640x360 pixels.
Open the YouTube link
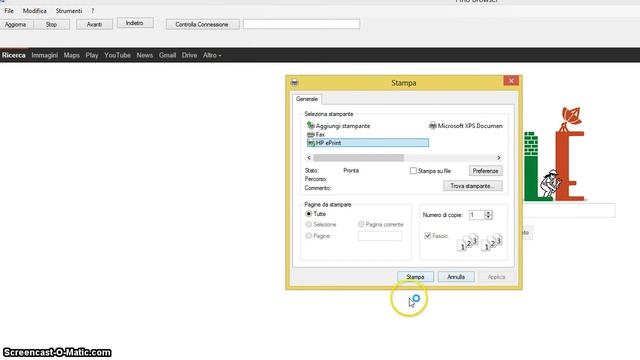coord(118,55)
